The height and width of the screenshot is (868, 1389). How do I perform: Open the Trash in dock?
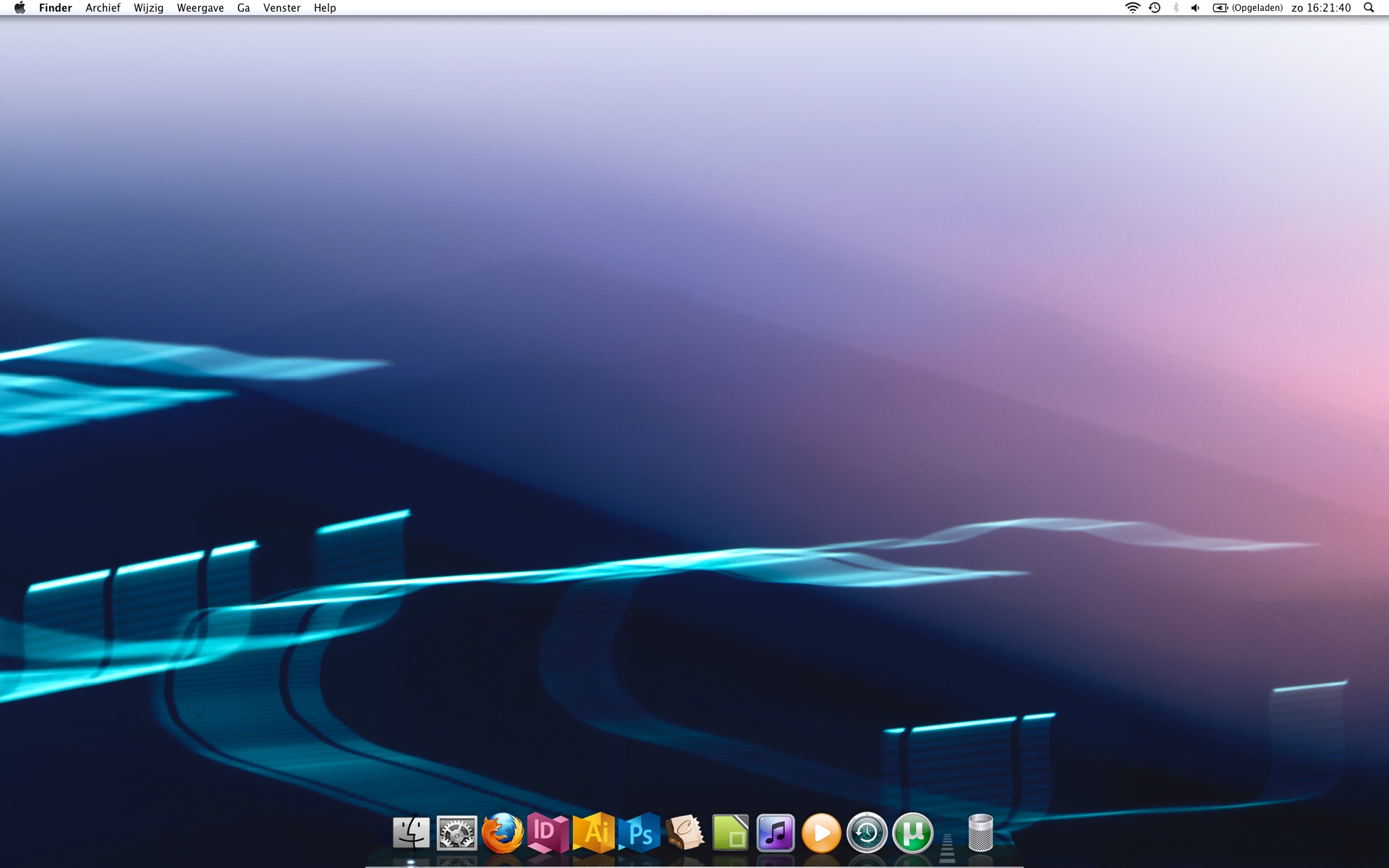[x=980, y=833]
